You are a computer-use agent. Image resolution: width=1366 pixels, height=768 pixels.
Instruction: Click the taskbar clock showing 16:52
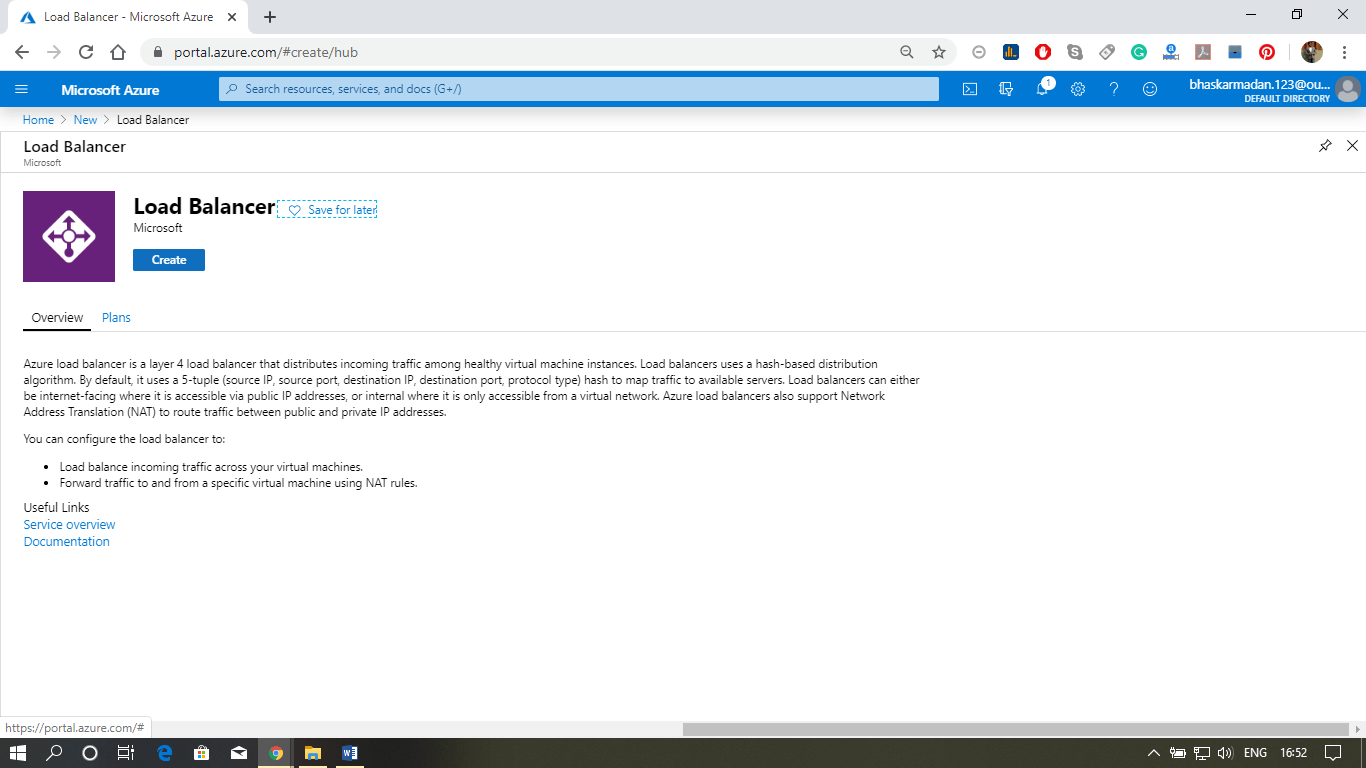pyautogui.click(x=1293, y=753)
